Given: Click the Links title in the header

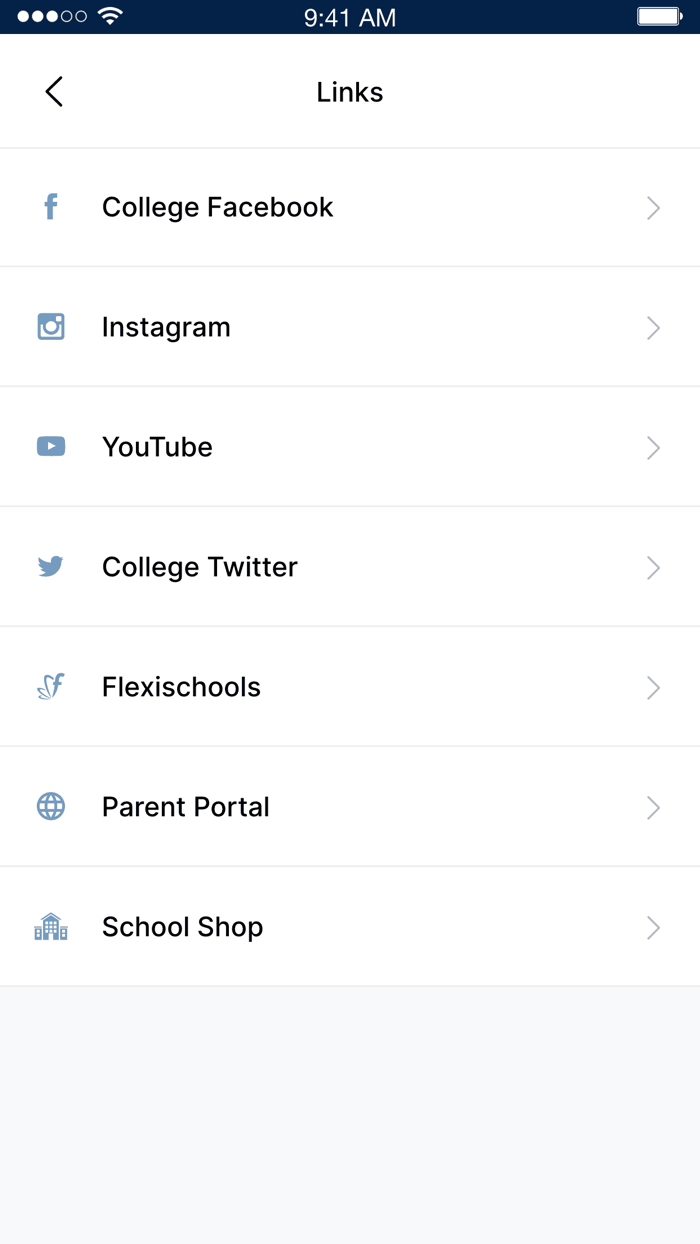Looking at the screenshot, I should pyautogui.click(x=349, y=91).
